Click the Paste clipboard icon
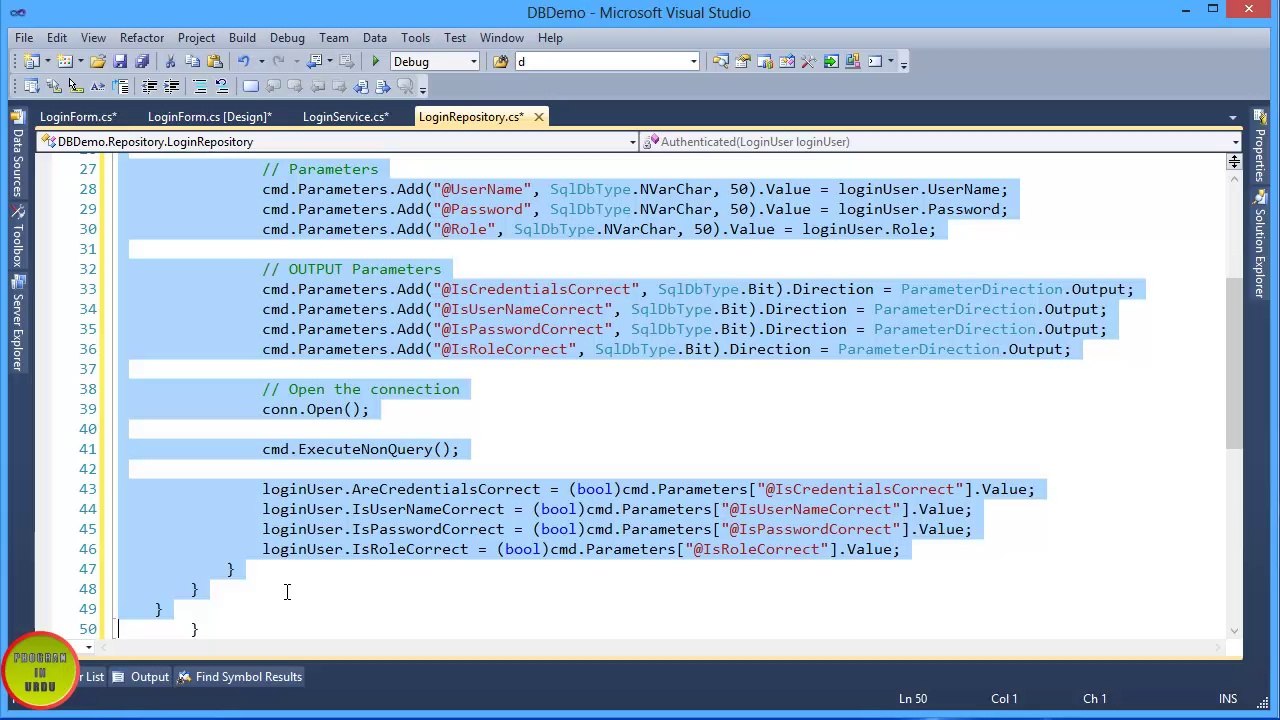Screen dimensions: 1280x720 [x=214, y=61]
